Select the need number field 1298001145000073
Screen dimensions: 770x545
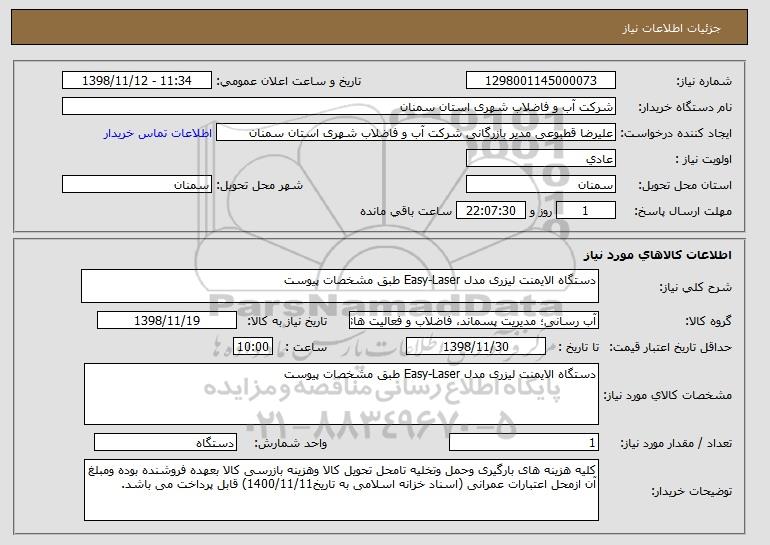click(541, 81)
